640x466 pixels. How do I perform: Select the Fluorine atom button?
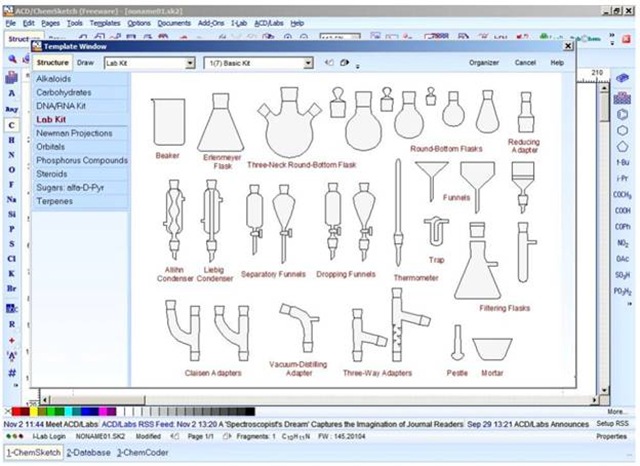[x=11, y=184]
